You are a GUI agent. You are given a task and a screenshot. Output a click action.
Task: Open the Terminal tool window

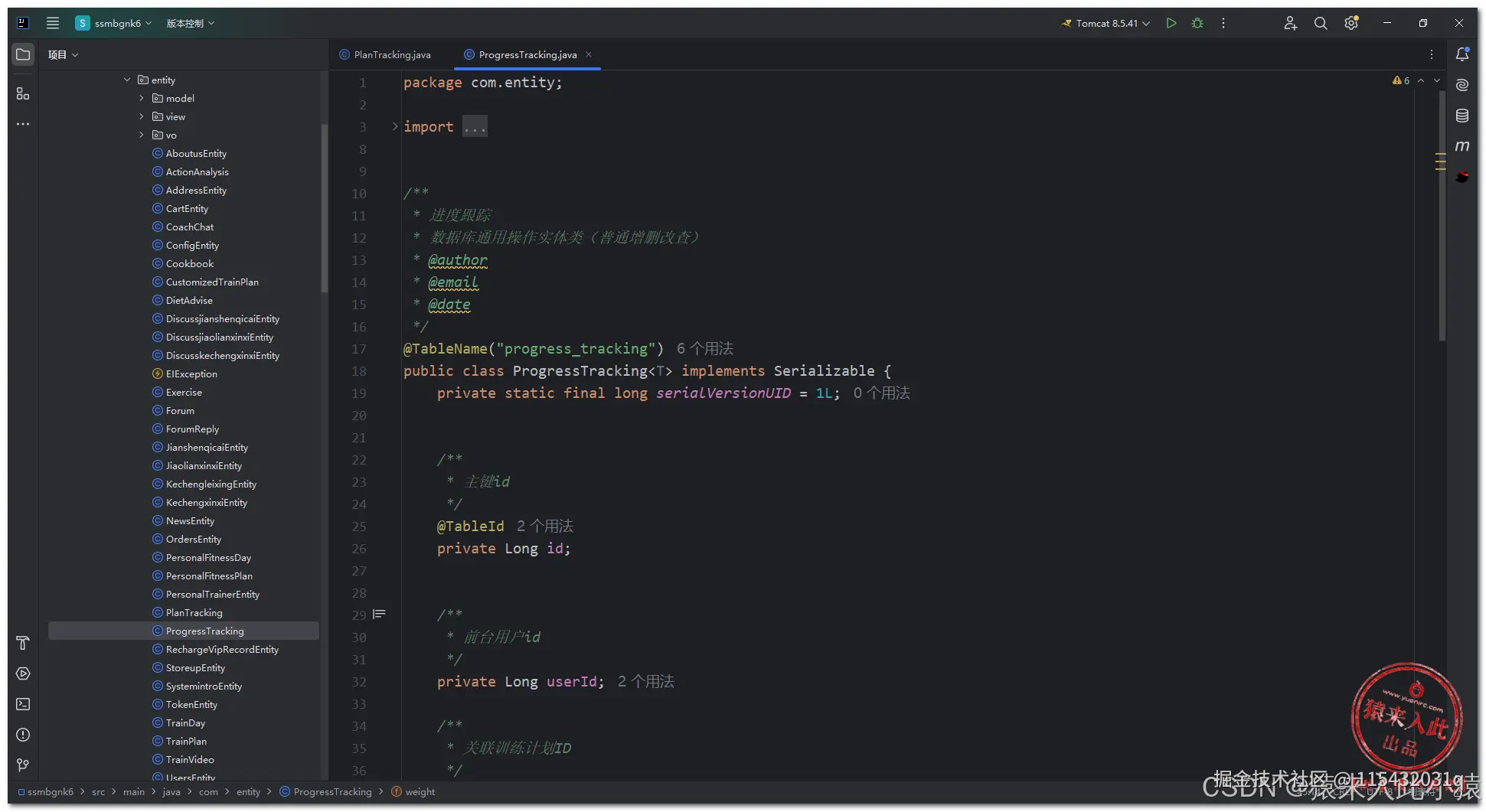coord(23,704)
